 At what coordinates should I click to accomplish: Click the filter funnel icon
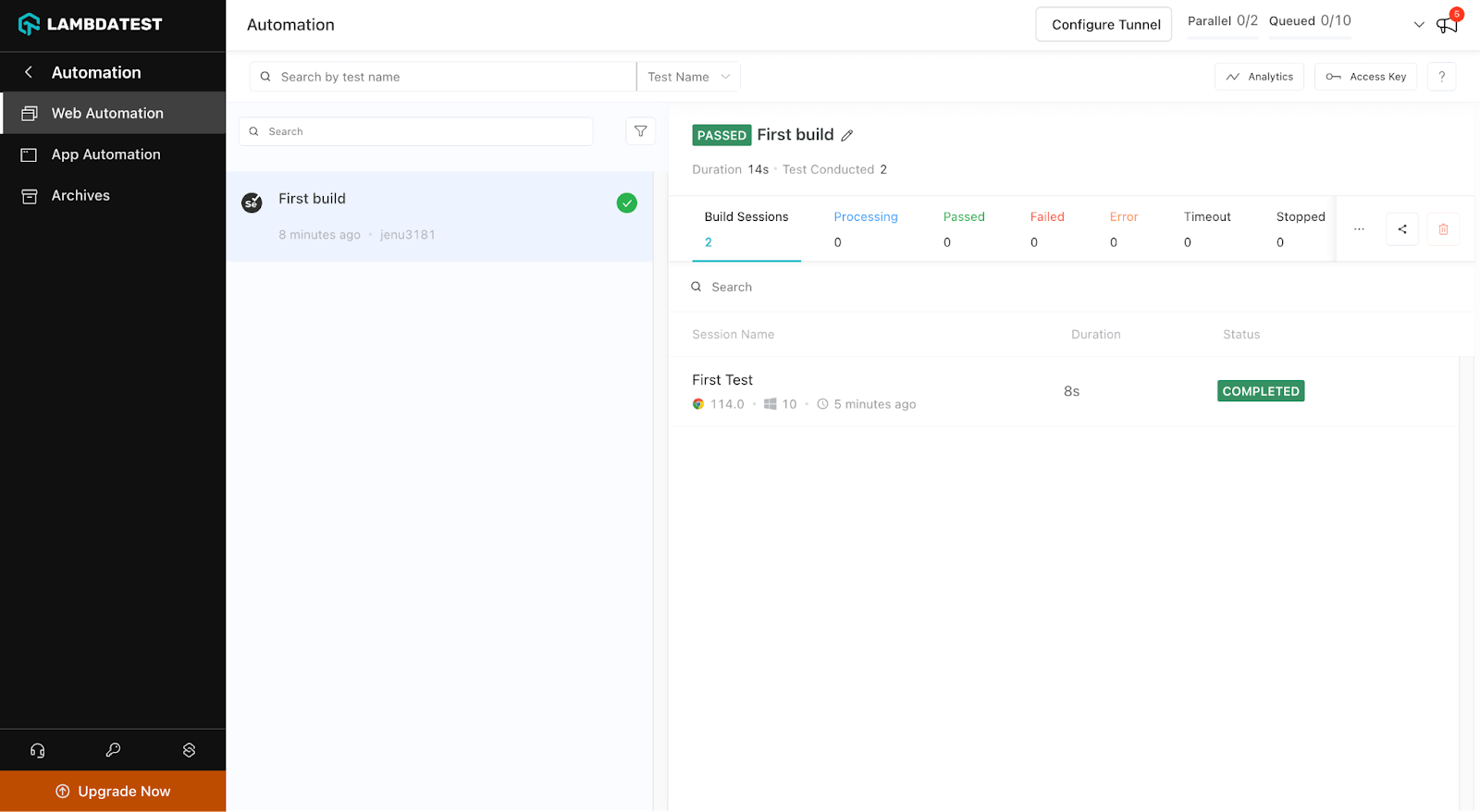[640, 131]
